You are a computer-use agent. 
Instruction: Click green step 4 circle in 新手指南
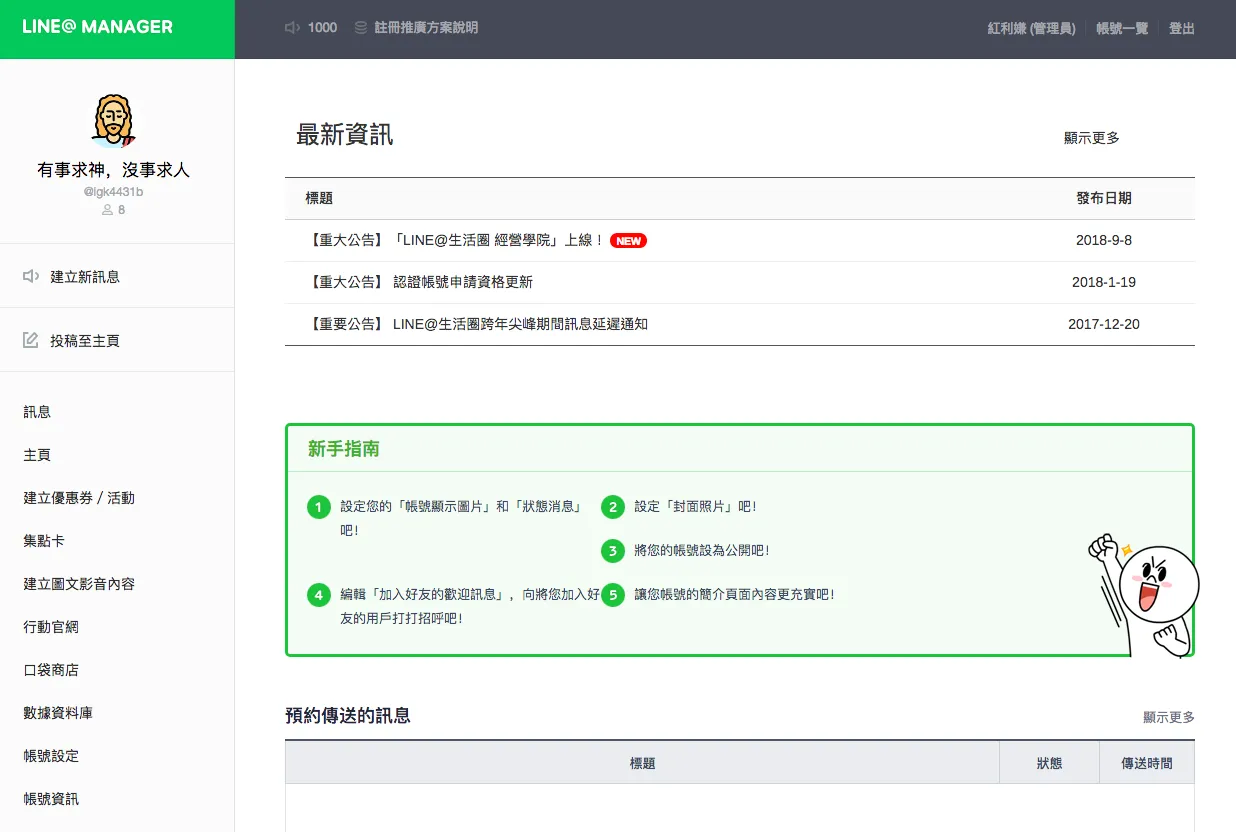click(x=319, y=595)
